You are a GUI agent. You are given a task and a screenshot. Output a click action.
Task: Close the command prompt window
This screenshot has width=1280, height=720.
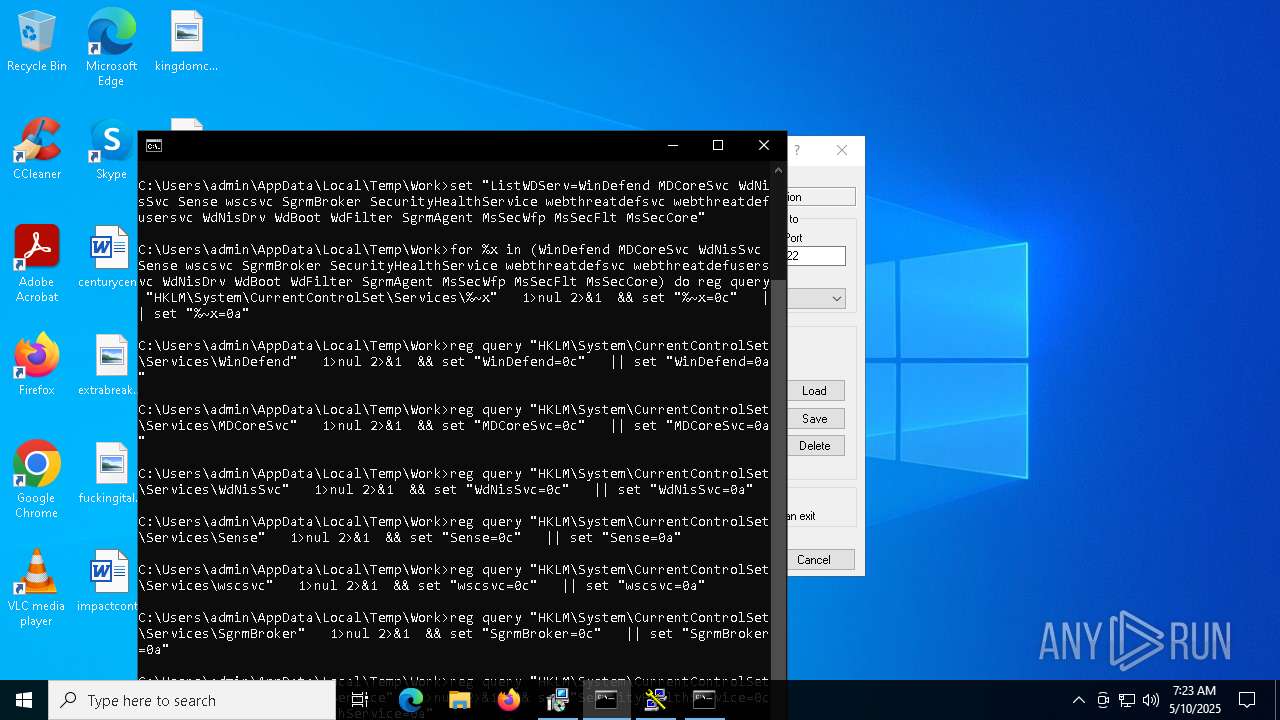764,146
